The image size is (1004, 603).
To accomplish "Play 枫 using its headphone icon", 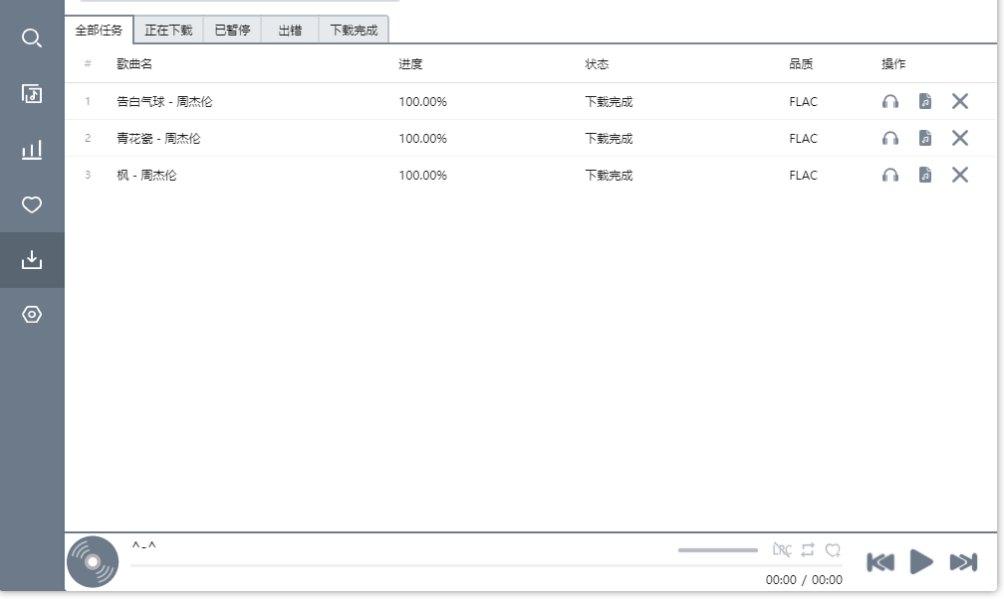I will (x=890, y=175).
